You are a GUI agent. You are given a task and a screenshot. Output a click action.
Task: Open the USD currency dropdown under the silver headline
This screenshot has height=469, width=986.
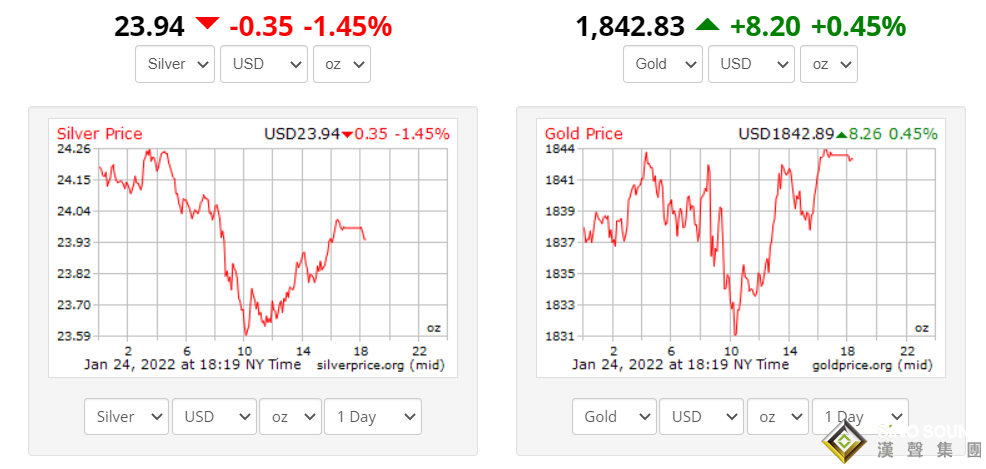click(263, 64)
